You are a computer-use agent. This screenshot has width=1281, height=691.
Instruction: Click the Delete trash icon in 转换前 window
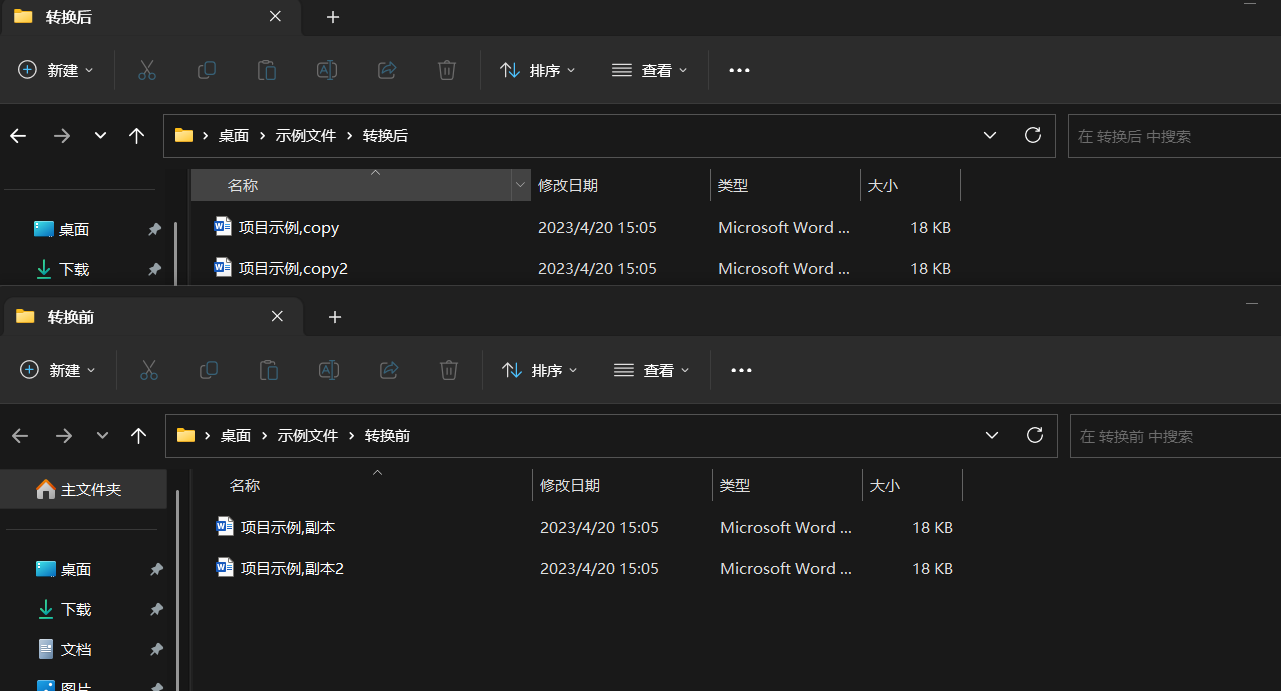(x=449, y=370)
